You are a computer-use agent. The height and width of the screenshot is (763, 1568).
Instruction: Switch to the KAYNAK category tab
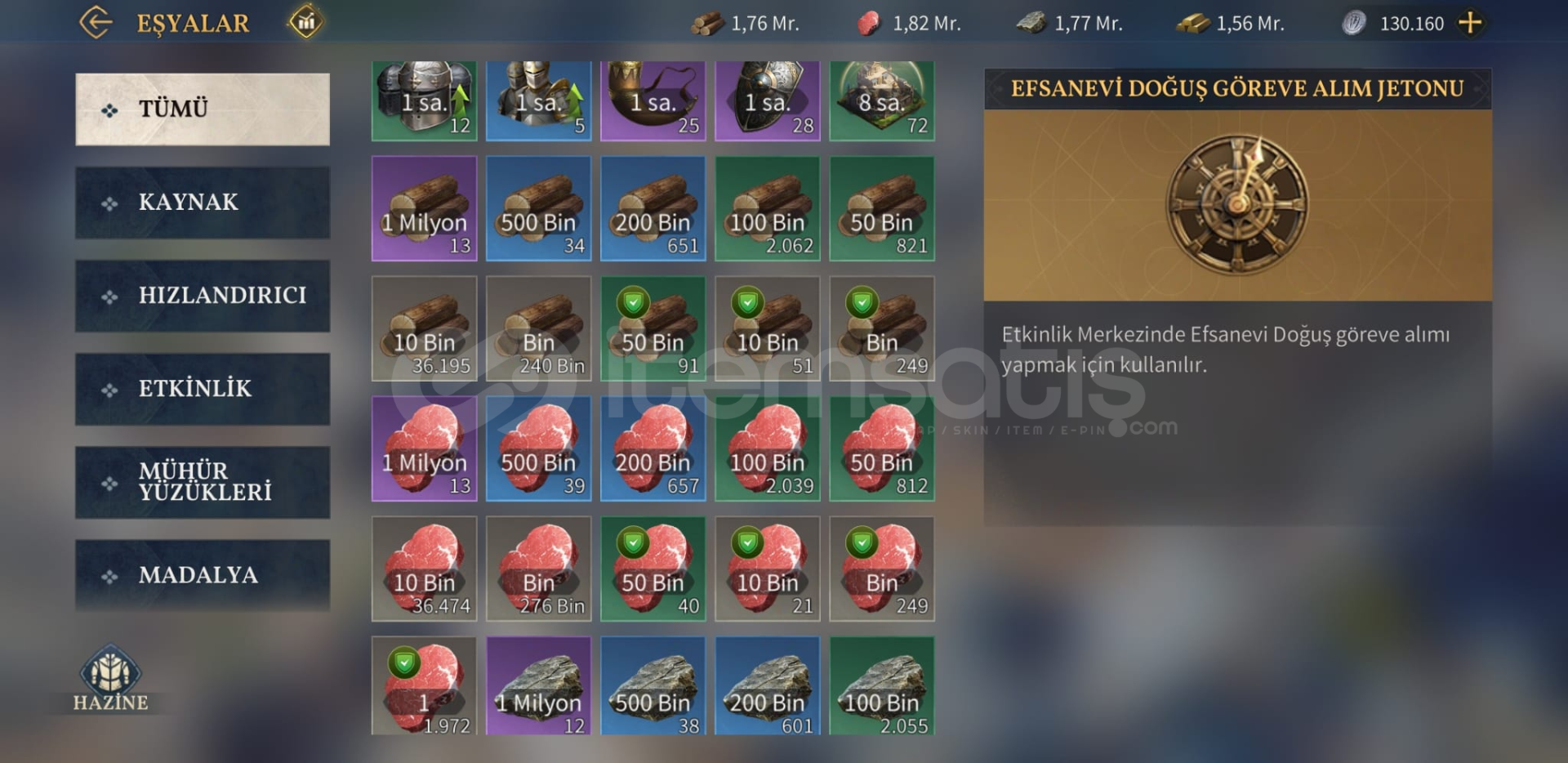tap(203, 203)
